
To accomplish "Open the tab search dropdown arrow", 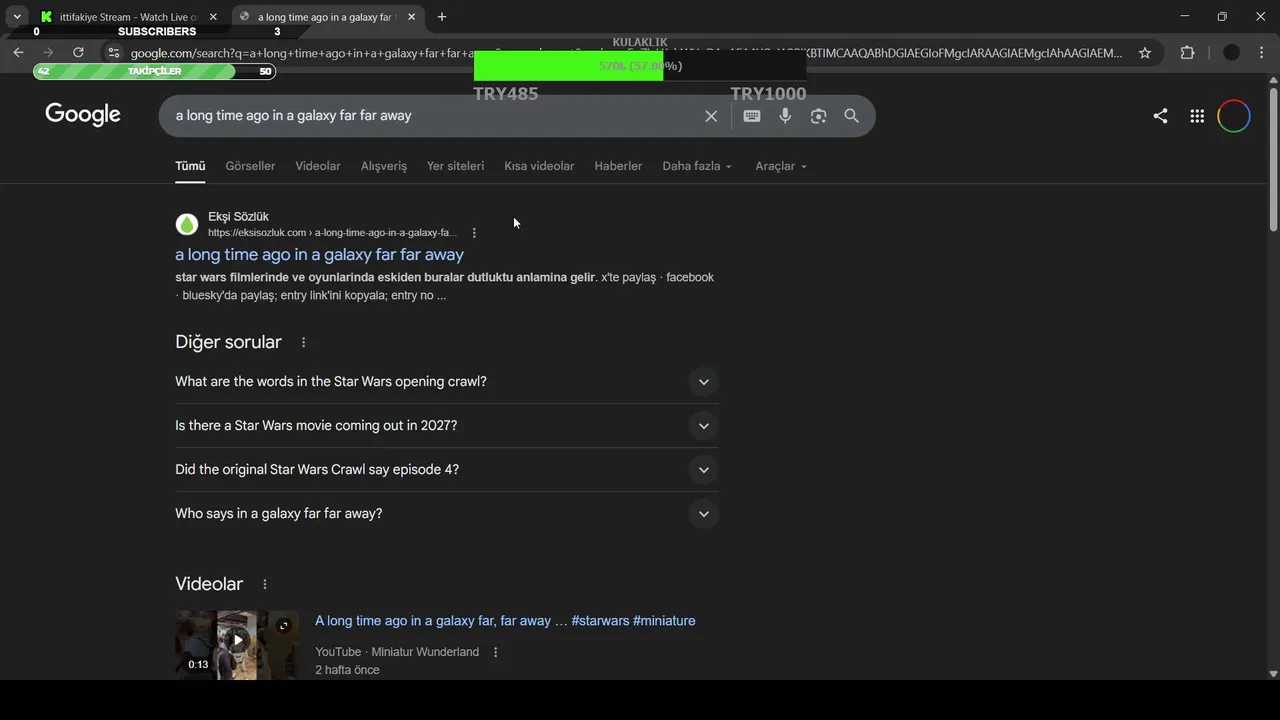I will pos(17,17).
